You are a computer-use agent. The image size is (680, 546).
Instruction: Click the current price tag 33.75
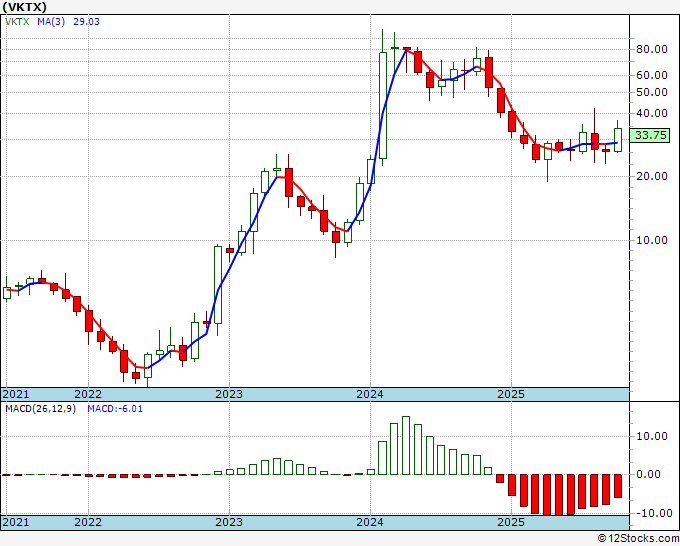point(650,135)
